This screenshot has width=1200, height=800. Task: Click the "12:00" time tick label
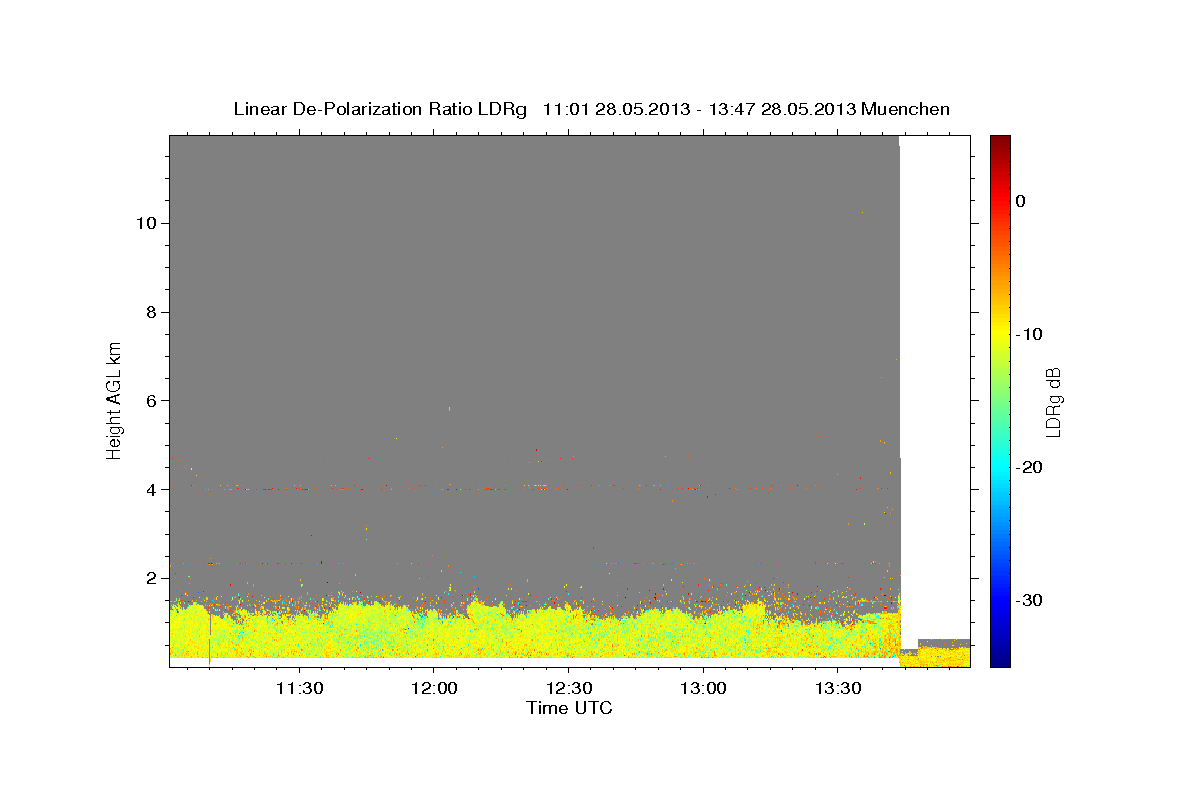pyautogui.click(x=433, y=689)
